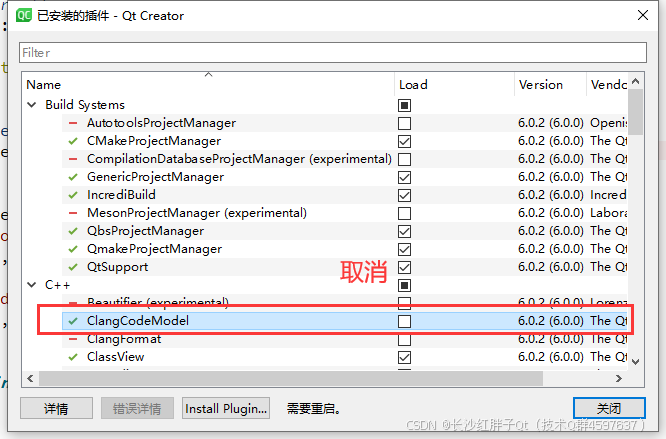Click the Install Plugin... button
The width and height of the screenshot is (666, 439).
tap(226, 408)
